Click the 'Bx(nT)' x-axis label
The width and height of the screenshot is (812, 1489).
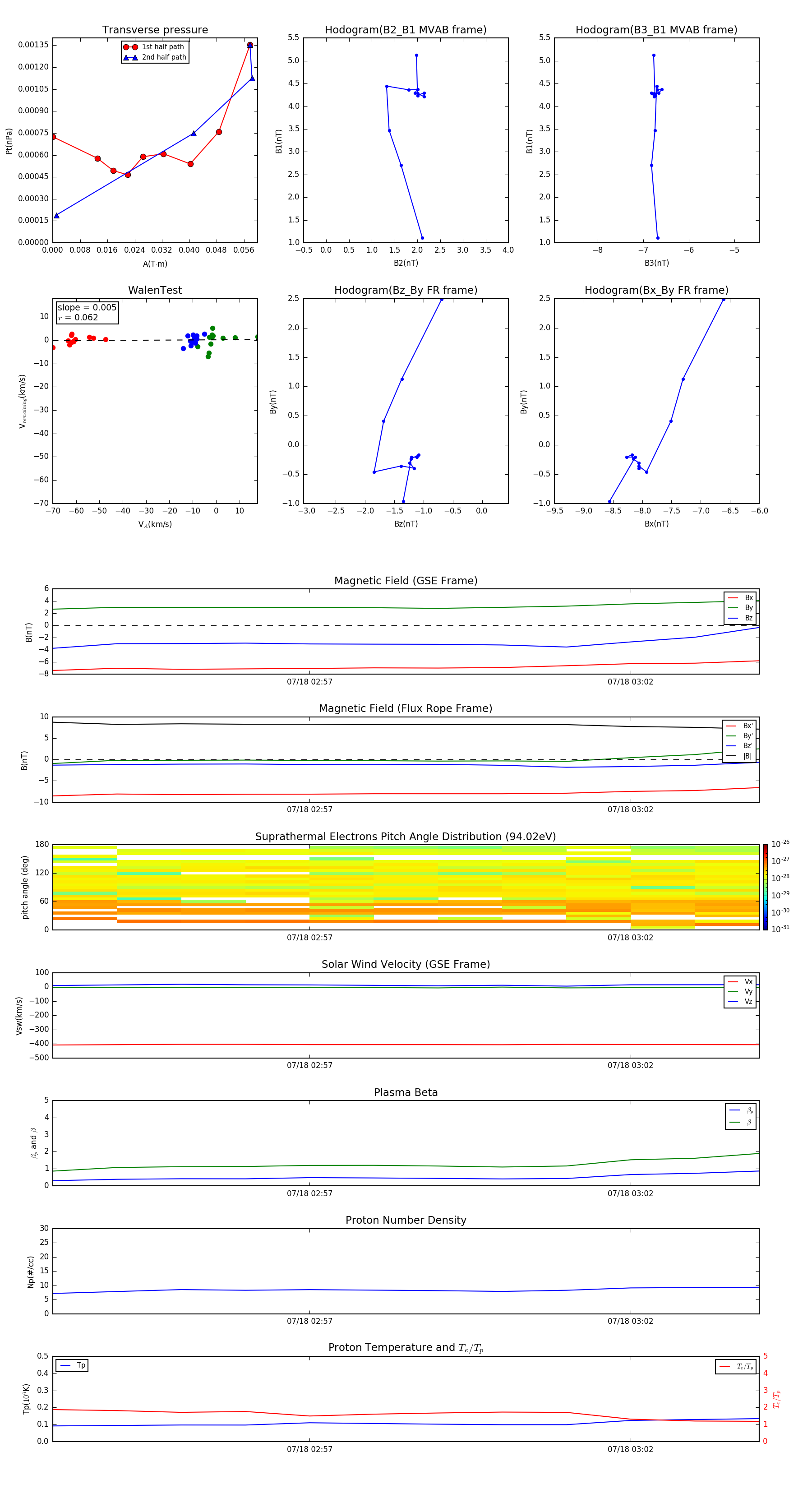tap(656, 524)
